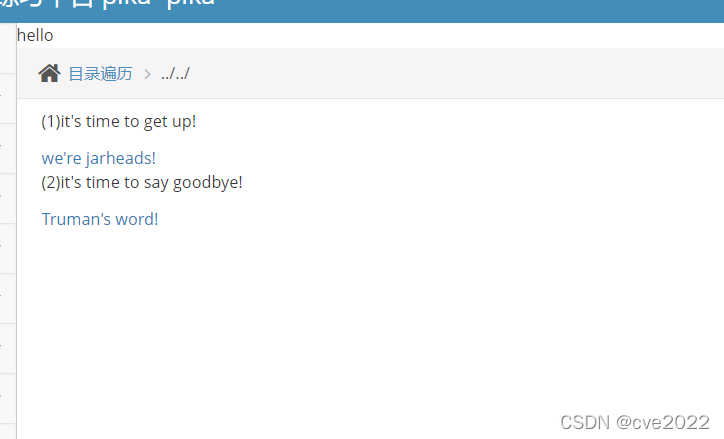The image size is (724, 439).
Task: Click the hello text above the breadcrumb
Action: [35, 36]
